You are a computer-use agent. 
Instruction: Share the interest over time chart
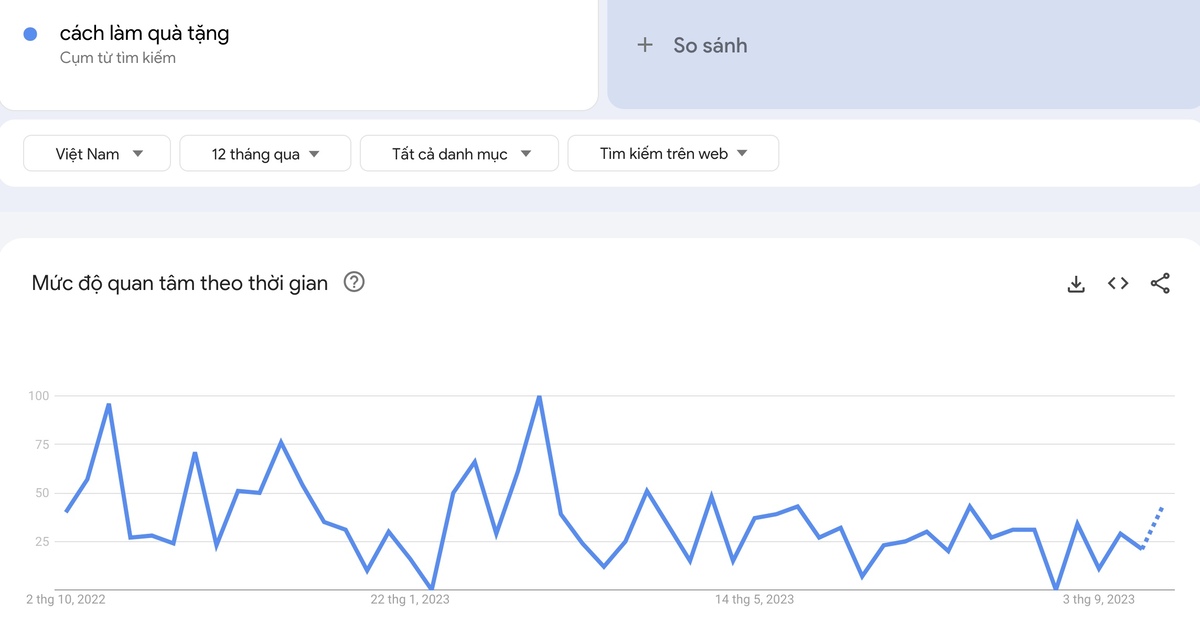[1160, 284]
